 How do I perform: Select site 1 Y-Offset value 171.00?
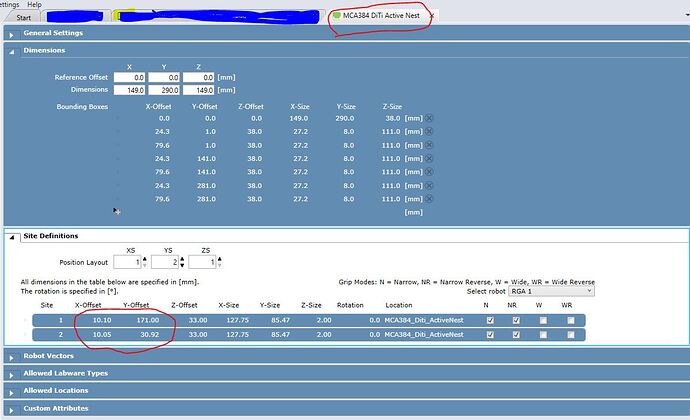tap(147, 320)
